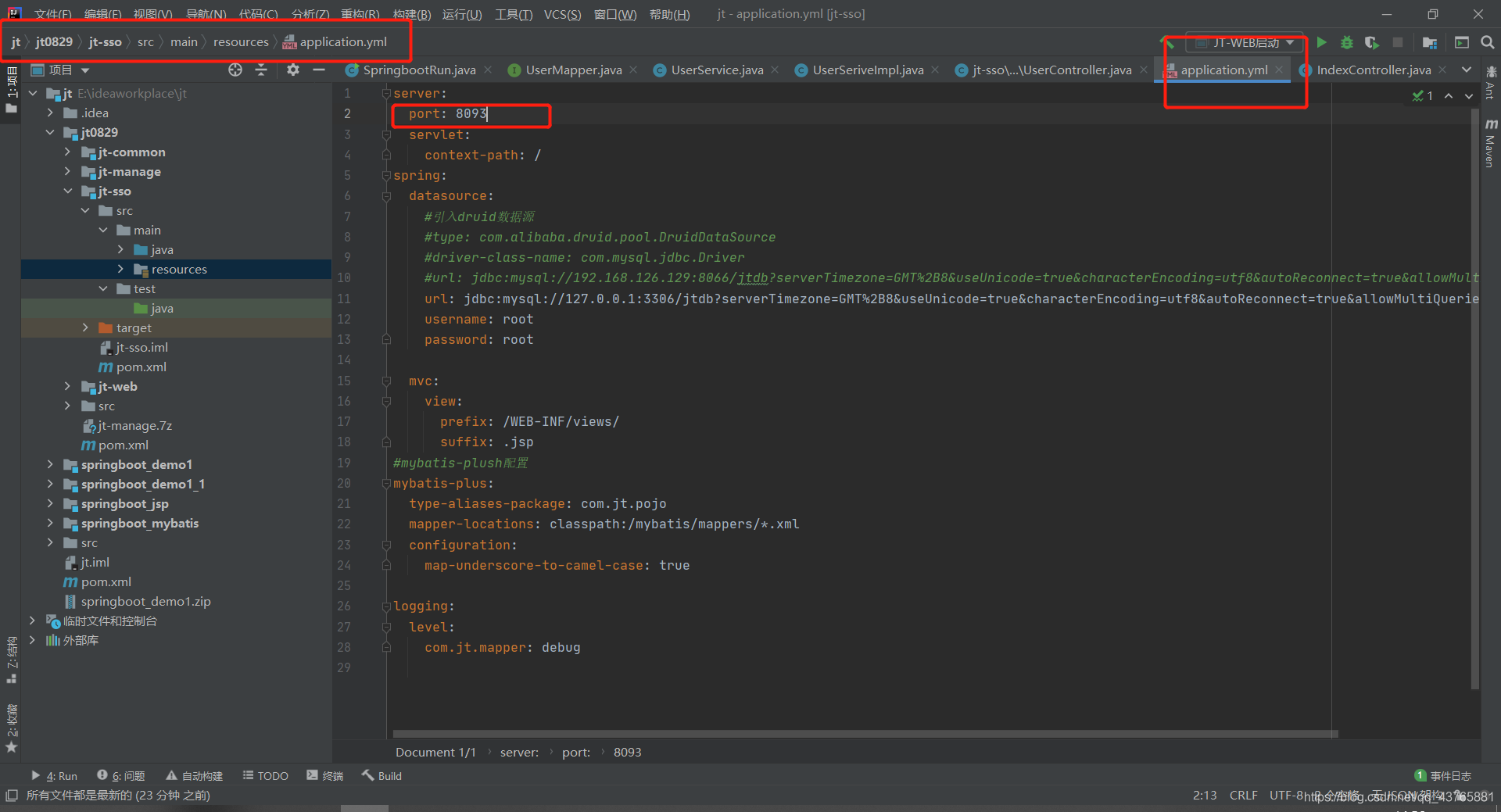The image size is (1501, 812).
Task: Expand the jt-common module
Action: pyautogui.click(x=67, y=152)
